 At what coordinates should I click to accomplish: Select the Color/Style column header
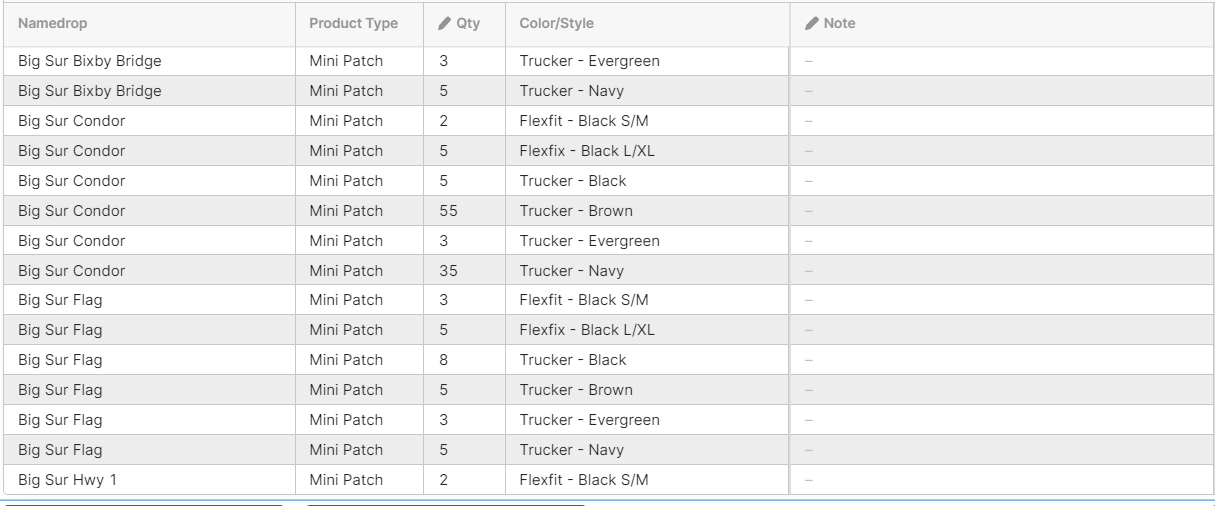pyautogui.click(x=557, y=23)
